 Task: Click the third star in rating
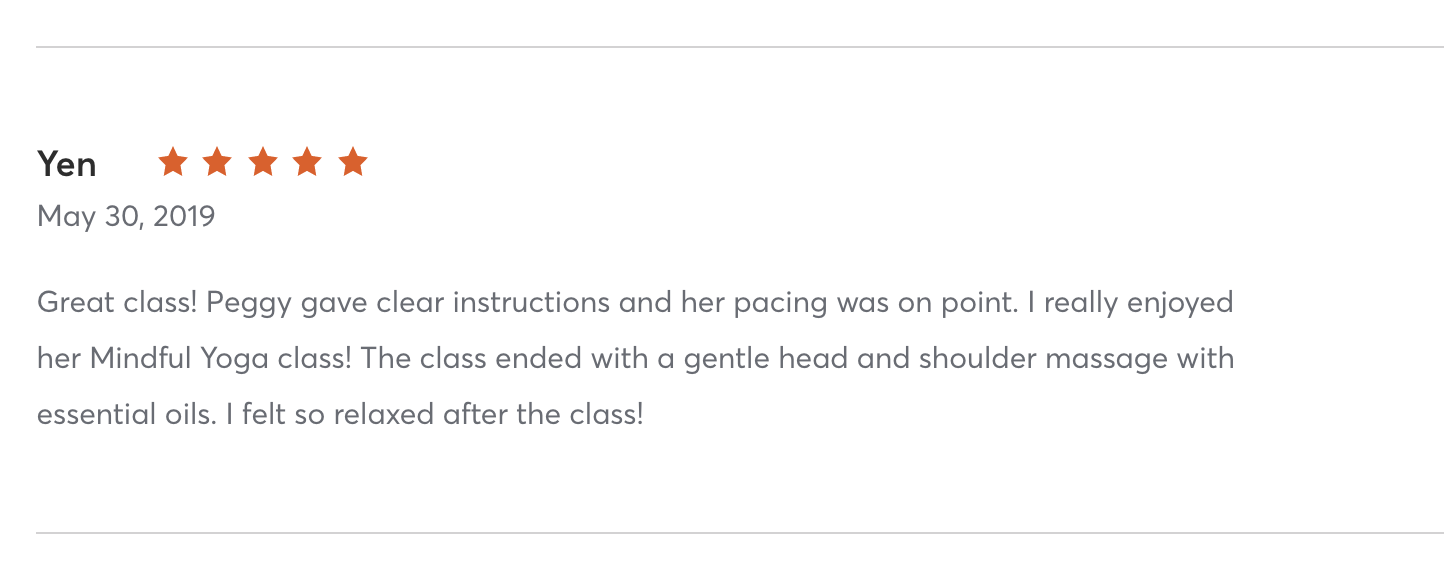pyautogui.click(x=262, y=161)
